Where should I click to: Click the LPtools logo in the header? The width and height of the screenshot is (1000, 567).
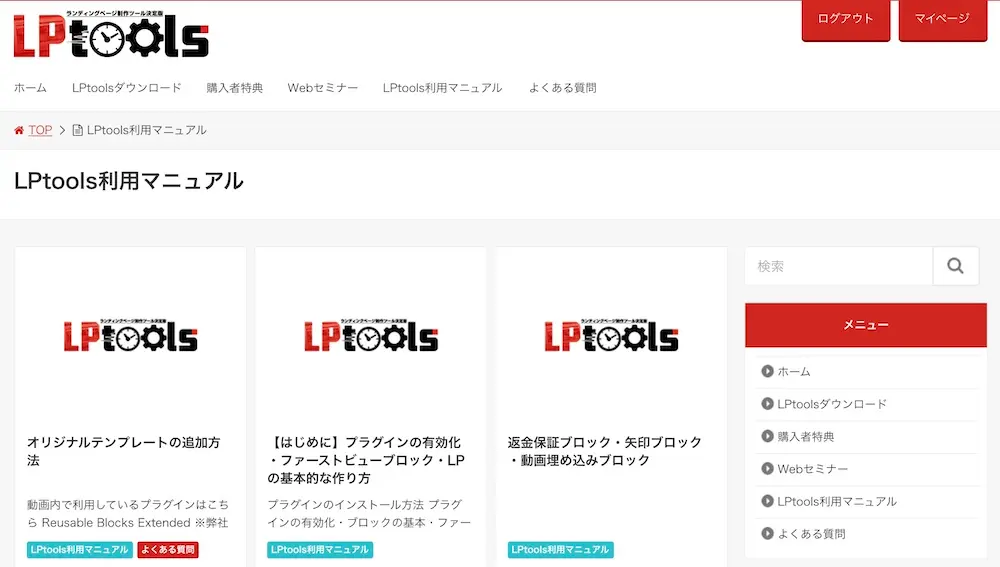pos(111,34)
